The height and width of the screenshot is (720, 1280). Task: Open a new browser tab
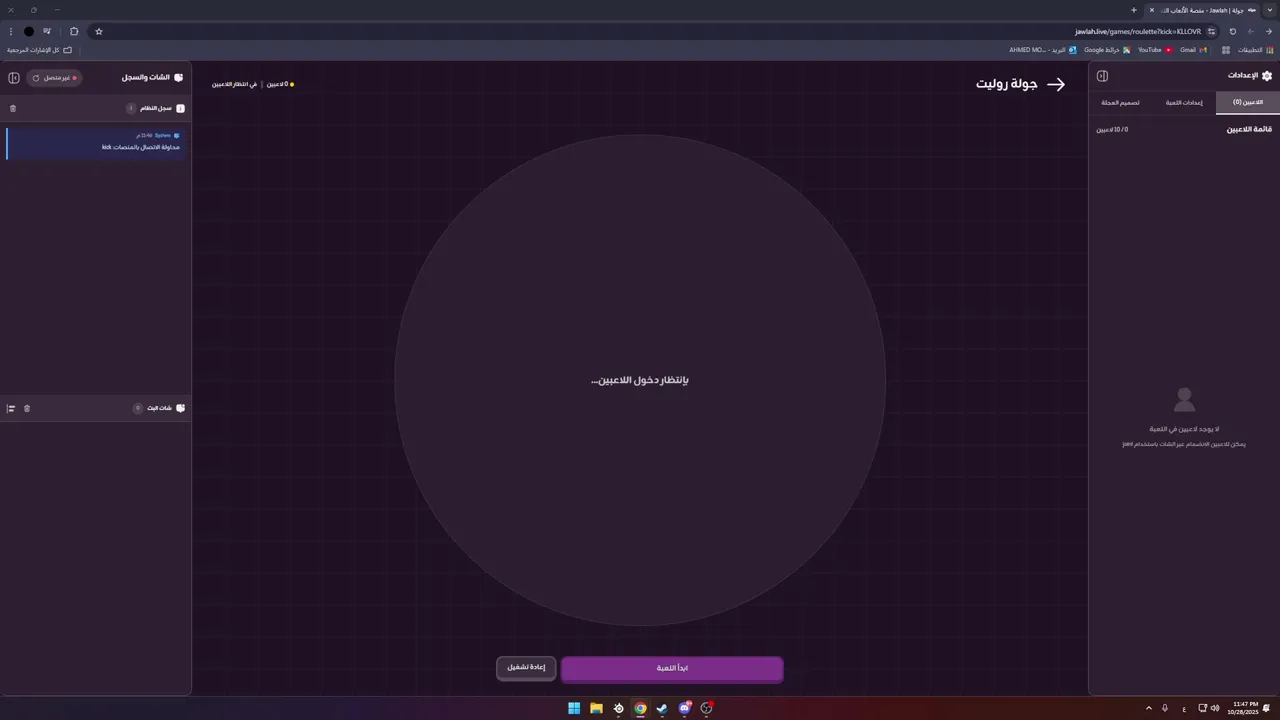click(1133, 10)
